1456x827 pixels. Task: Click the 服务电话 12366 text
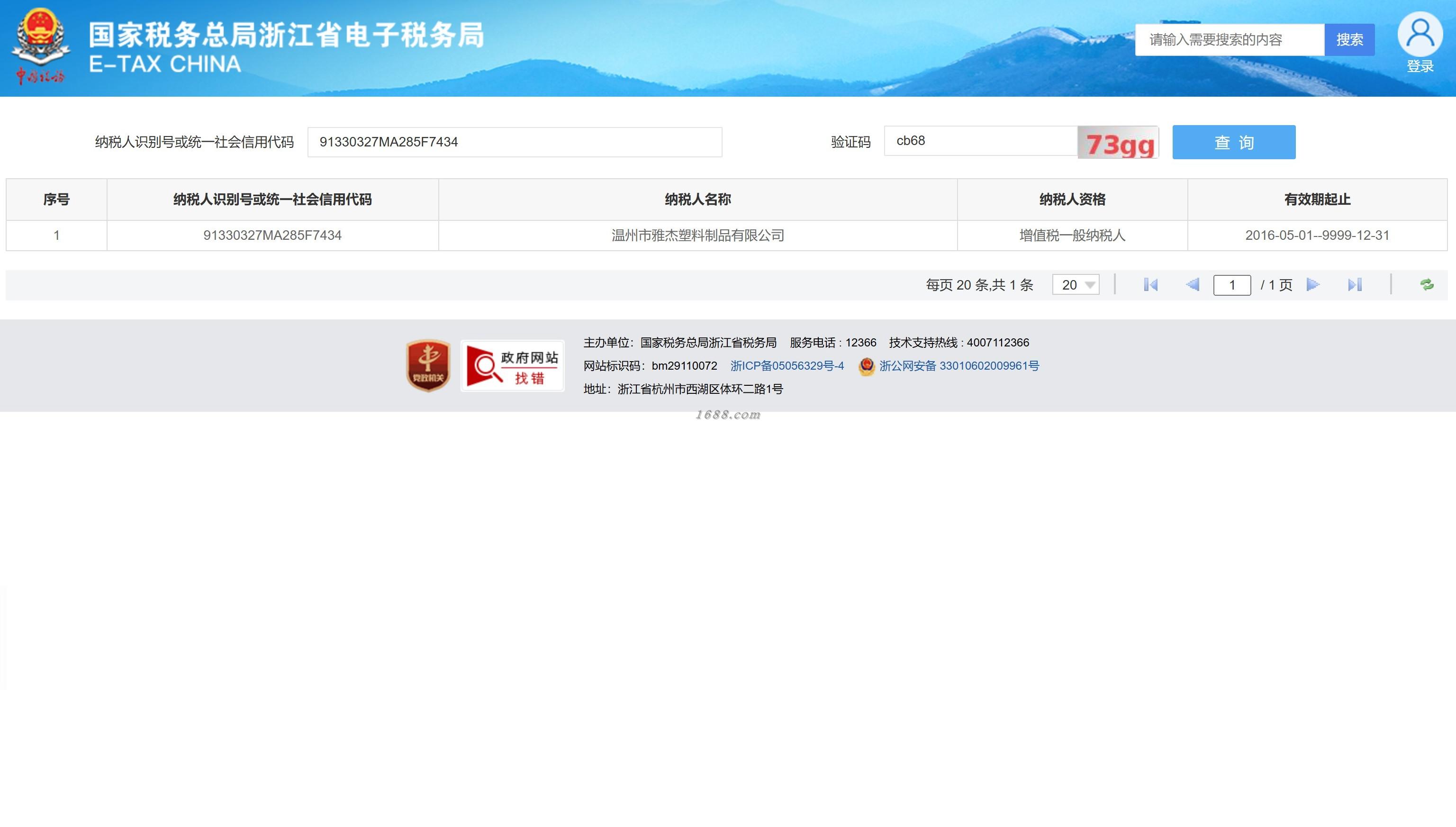coord(833,343)
